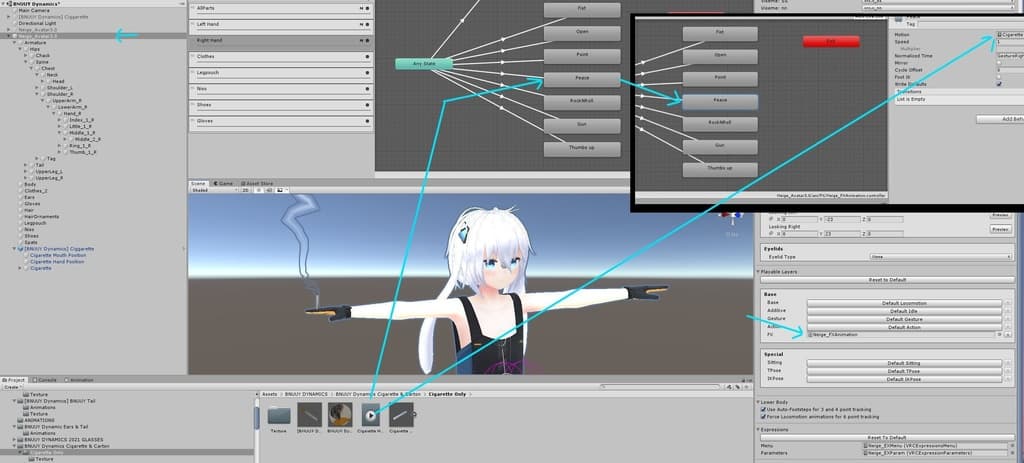Collapse the Neige_Avatar3.0 selected hierarchy row
The width and height of the screenshot is (1024, 463).
coord(8,36)
